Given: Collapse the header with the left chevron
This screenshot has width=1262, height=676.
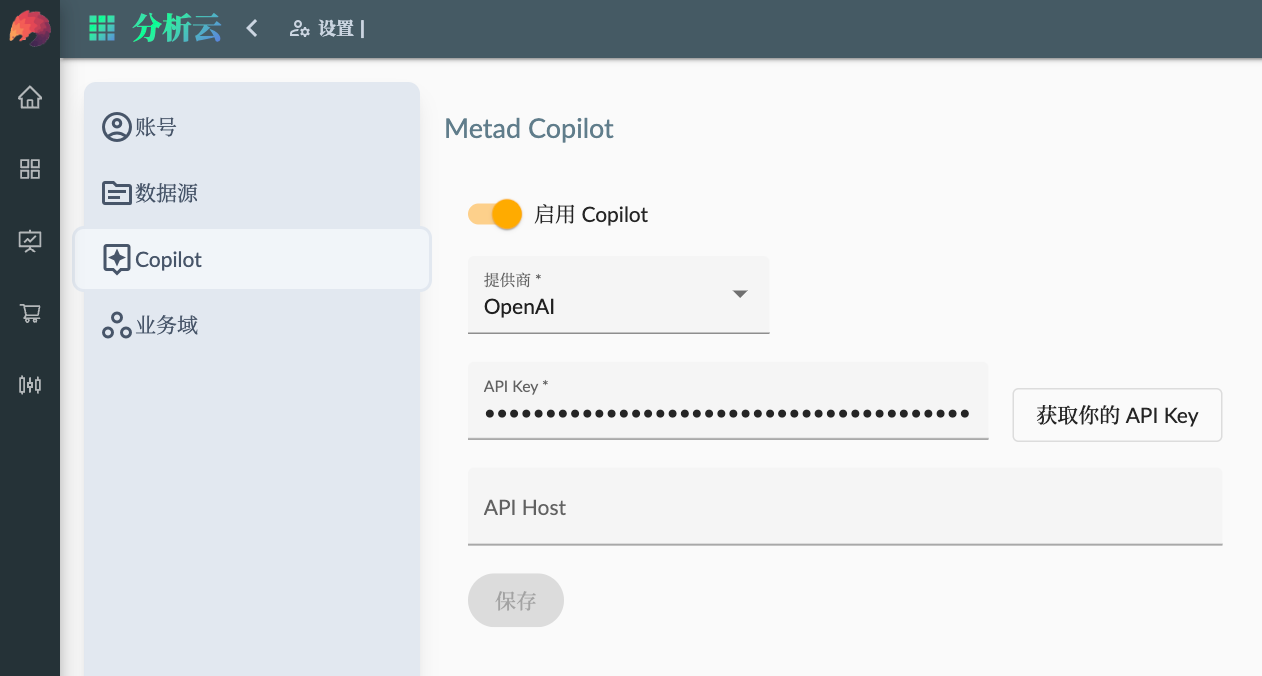Looking at the screenshot, I should (x=251, y=28).
